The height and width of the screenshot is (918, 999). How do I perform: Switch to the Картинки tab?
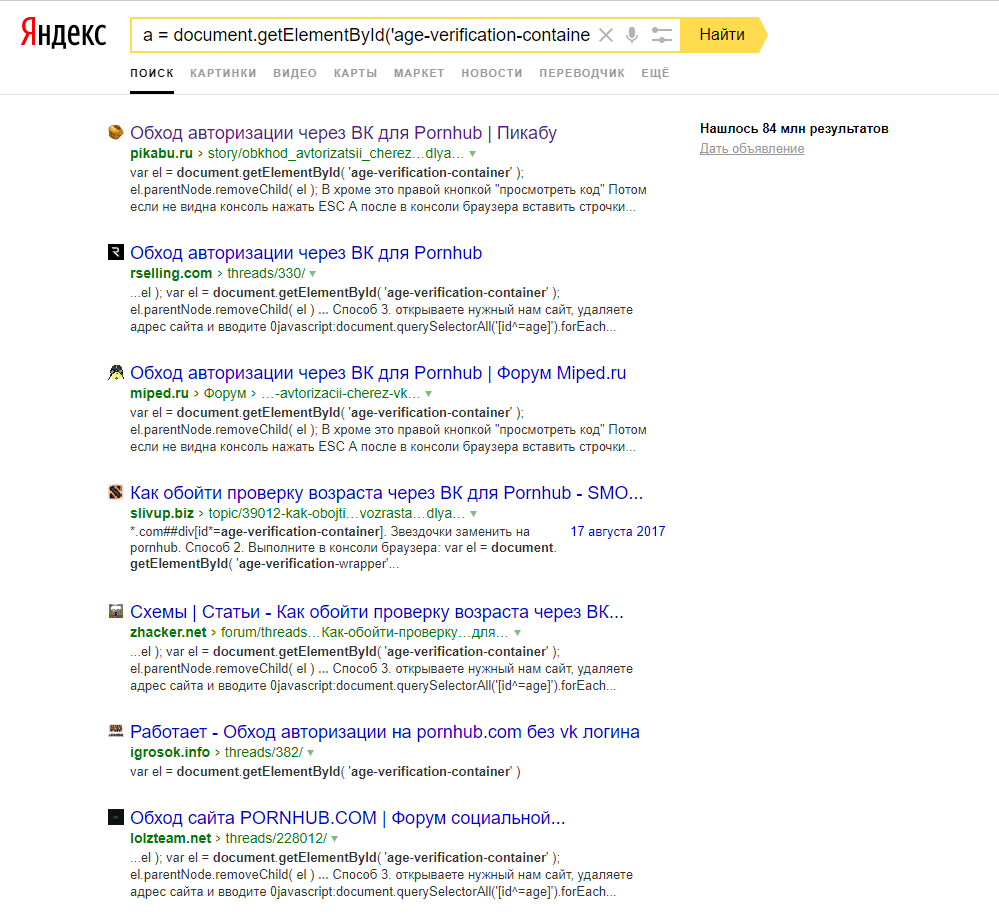click(x=223, y=73)
